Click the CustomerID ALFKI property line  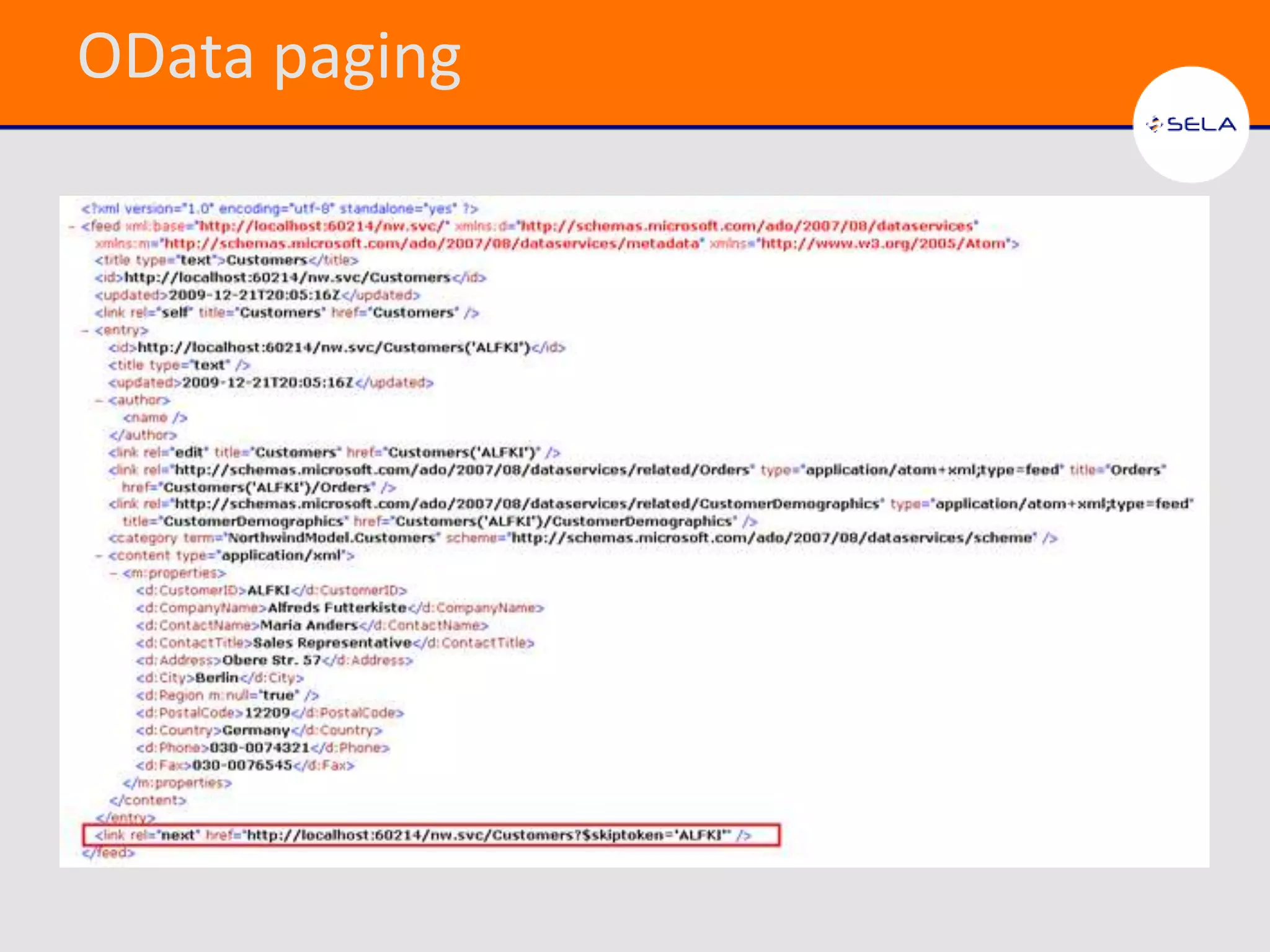[272, 591]
